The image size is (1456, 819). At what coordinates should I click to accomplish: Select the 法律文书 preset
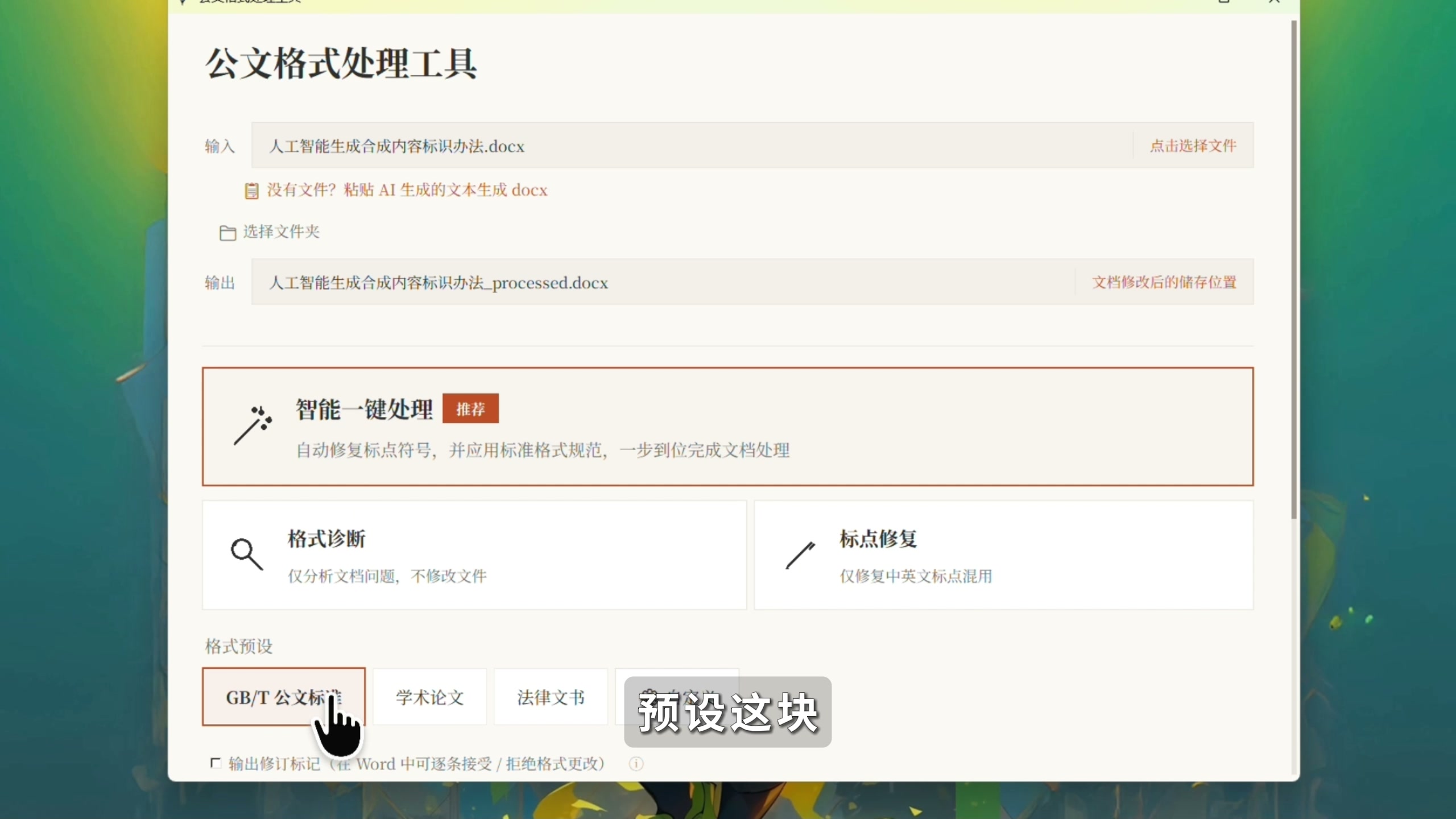pos(551,697)
